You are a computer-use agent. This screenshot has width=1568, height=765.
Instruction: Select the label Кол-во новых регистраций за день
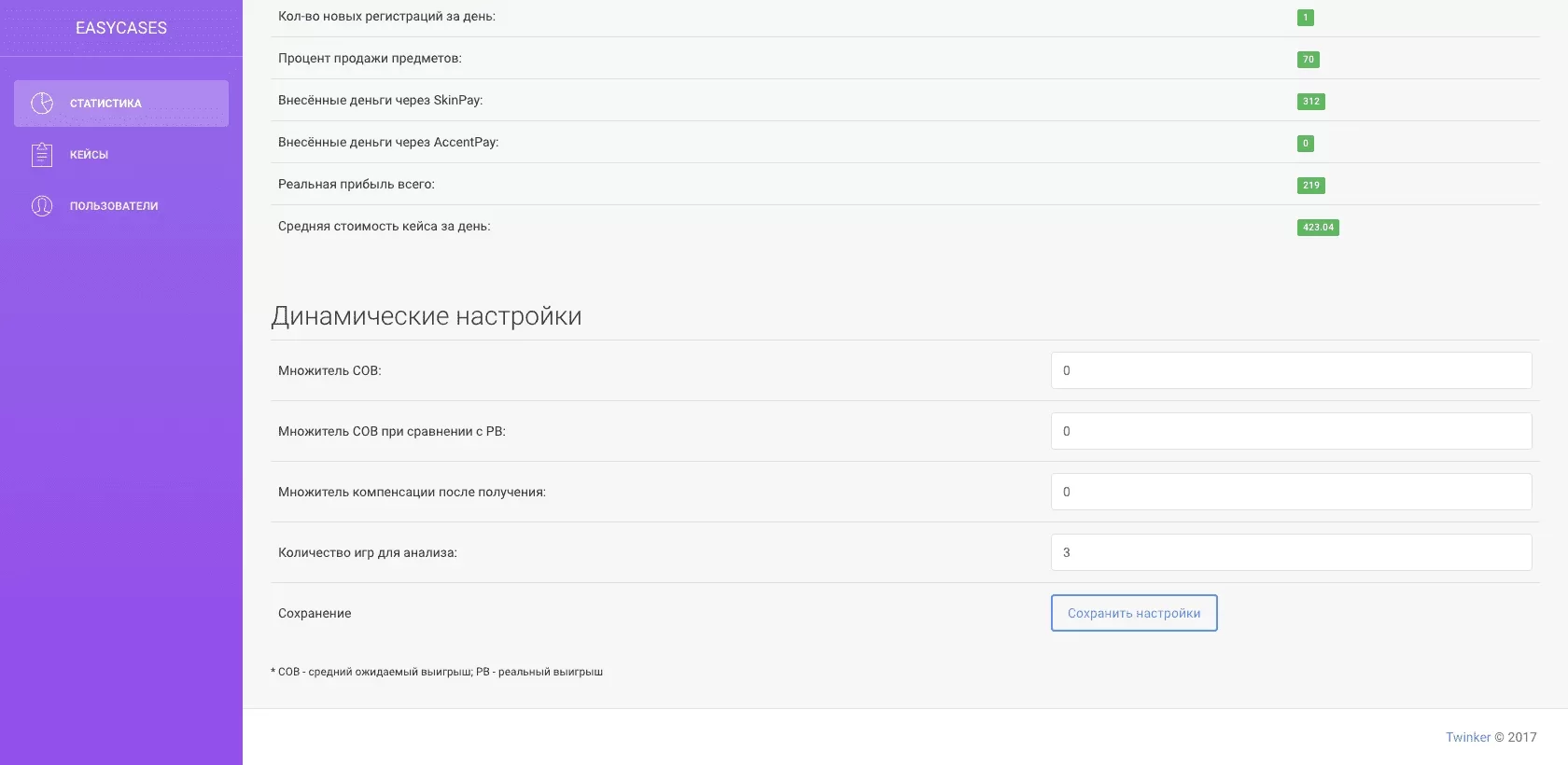click(386, 17)
